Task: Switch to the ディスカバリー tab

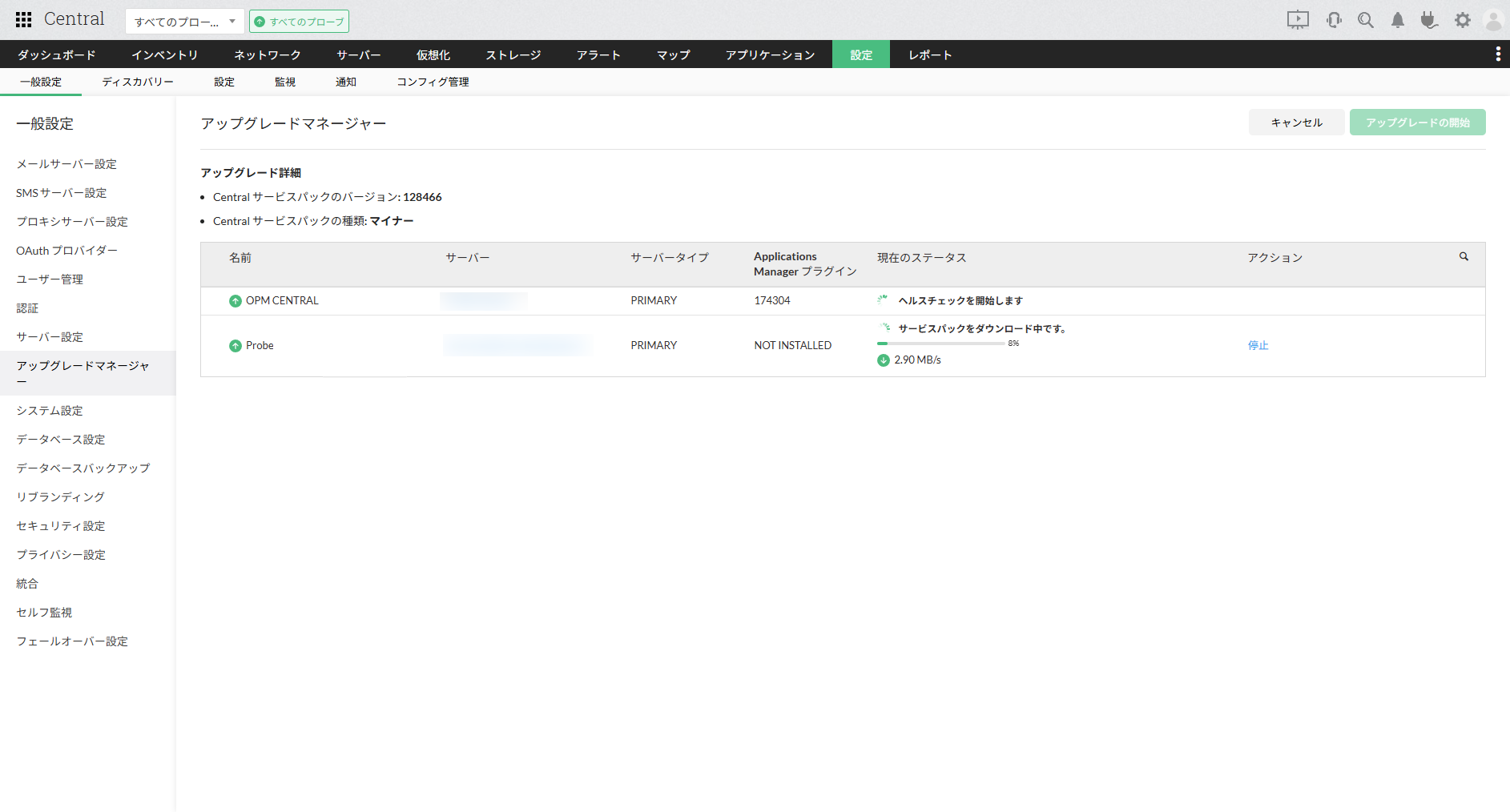Action: point(138,82)
